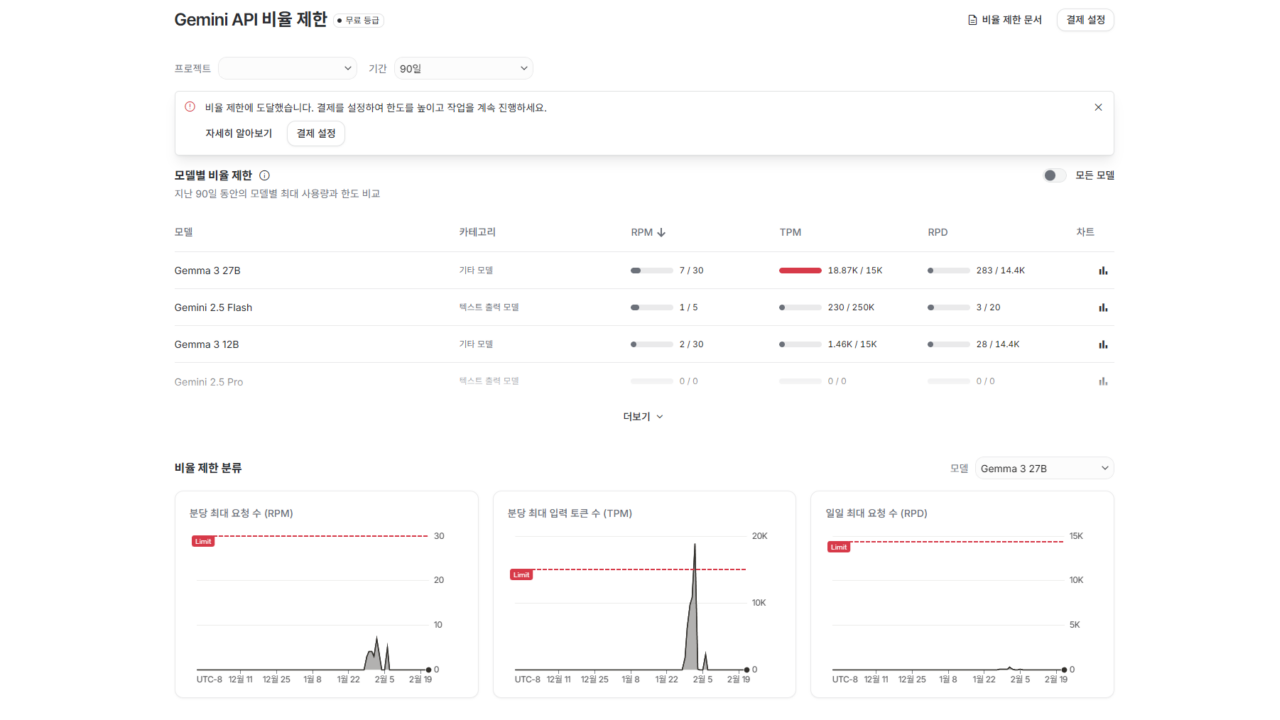Click the info icon beside 모델별 비율 제한

click(262, 174)
